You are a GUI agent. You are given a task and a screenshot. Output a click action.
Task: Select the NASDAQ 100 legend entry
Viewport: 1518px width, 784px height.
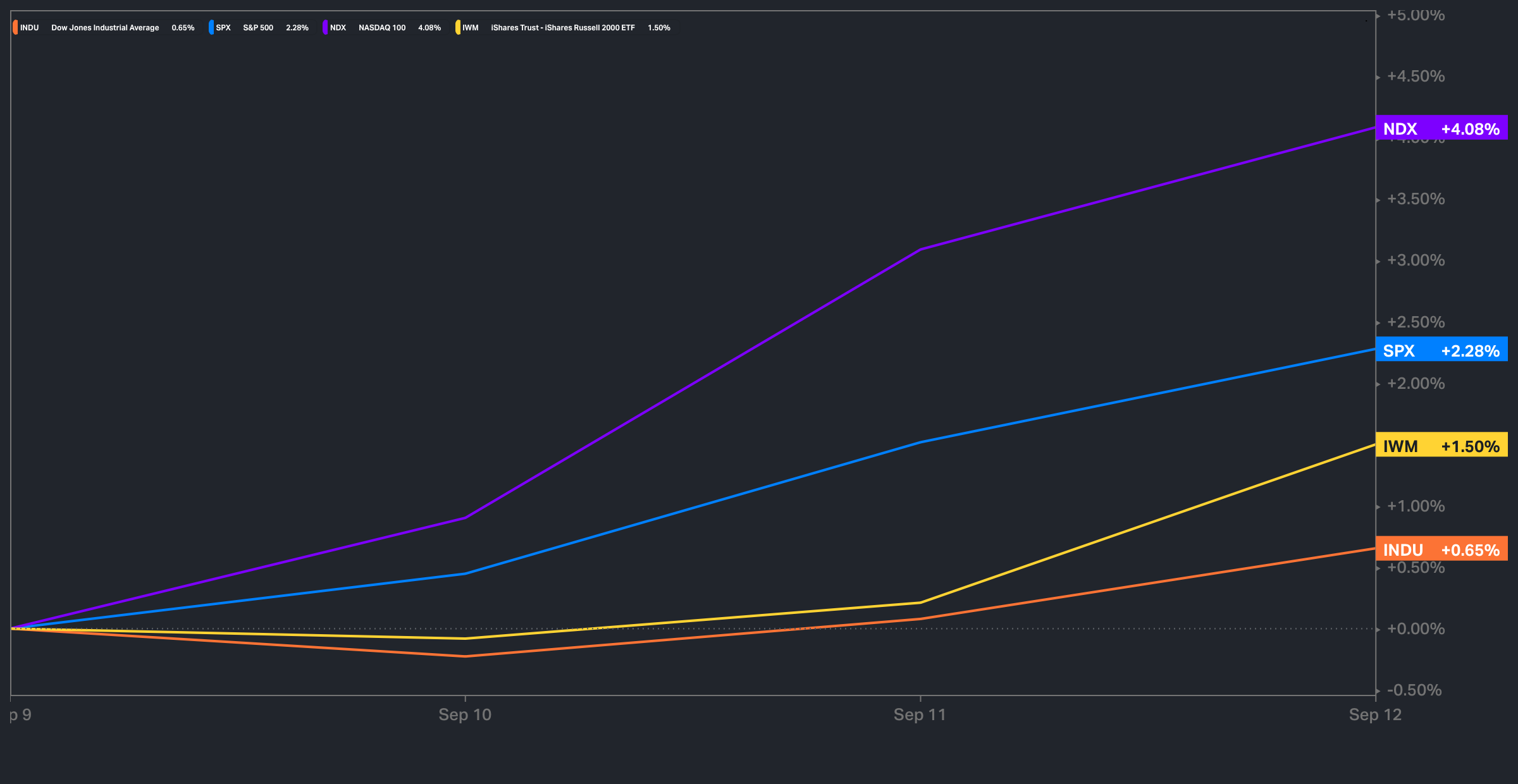[382, 28]
